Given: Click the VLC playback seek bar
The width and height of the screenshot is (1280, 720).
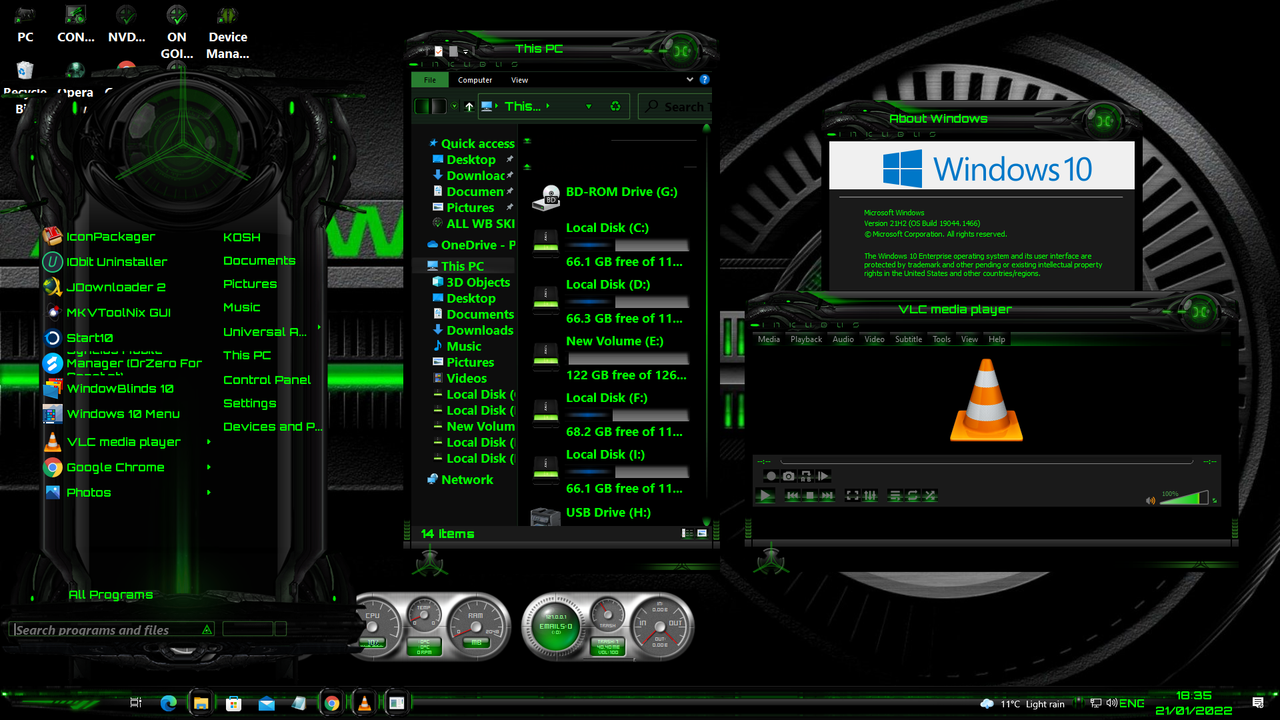Looking at the screenshot, I should tap(985, 461).
